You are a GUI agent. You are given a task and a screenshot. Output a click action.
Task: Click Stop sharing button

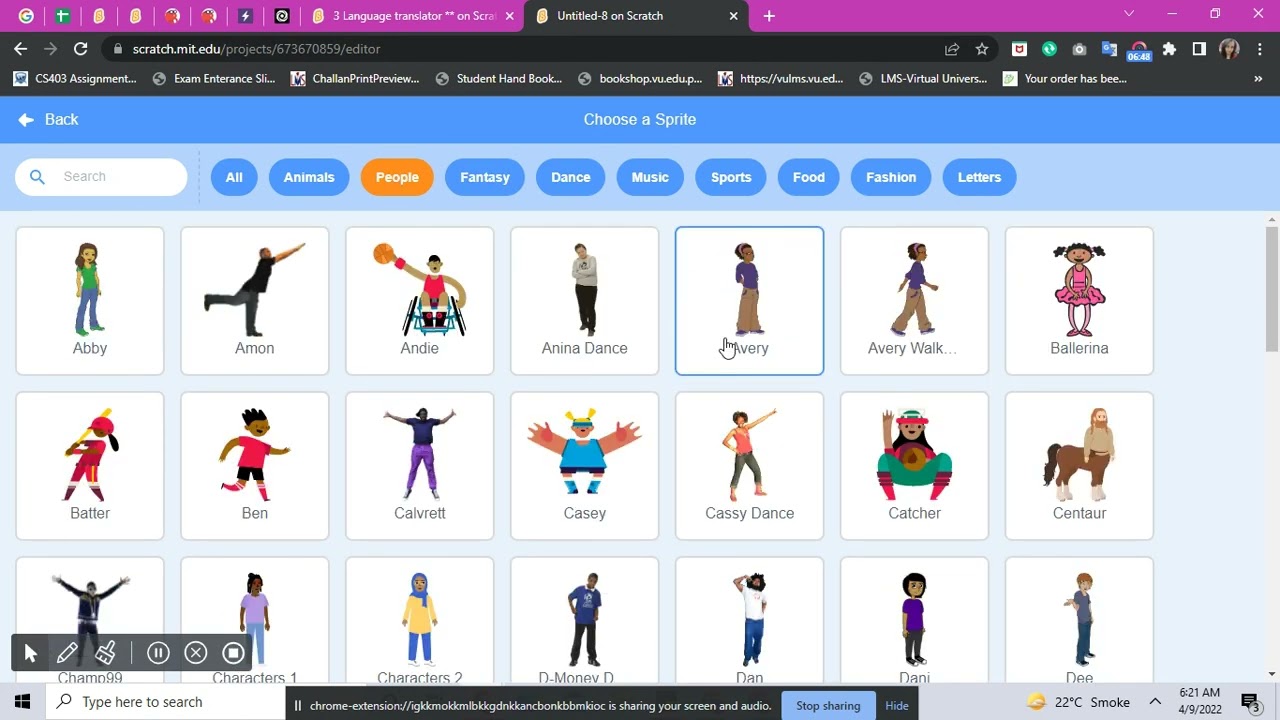coord(828,705)
